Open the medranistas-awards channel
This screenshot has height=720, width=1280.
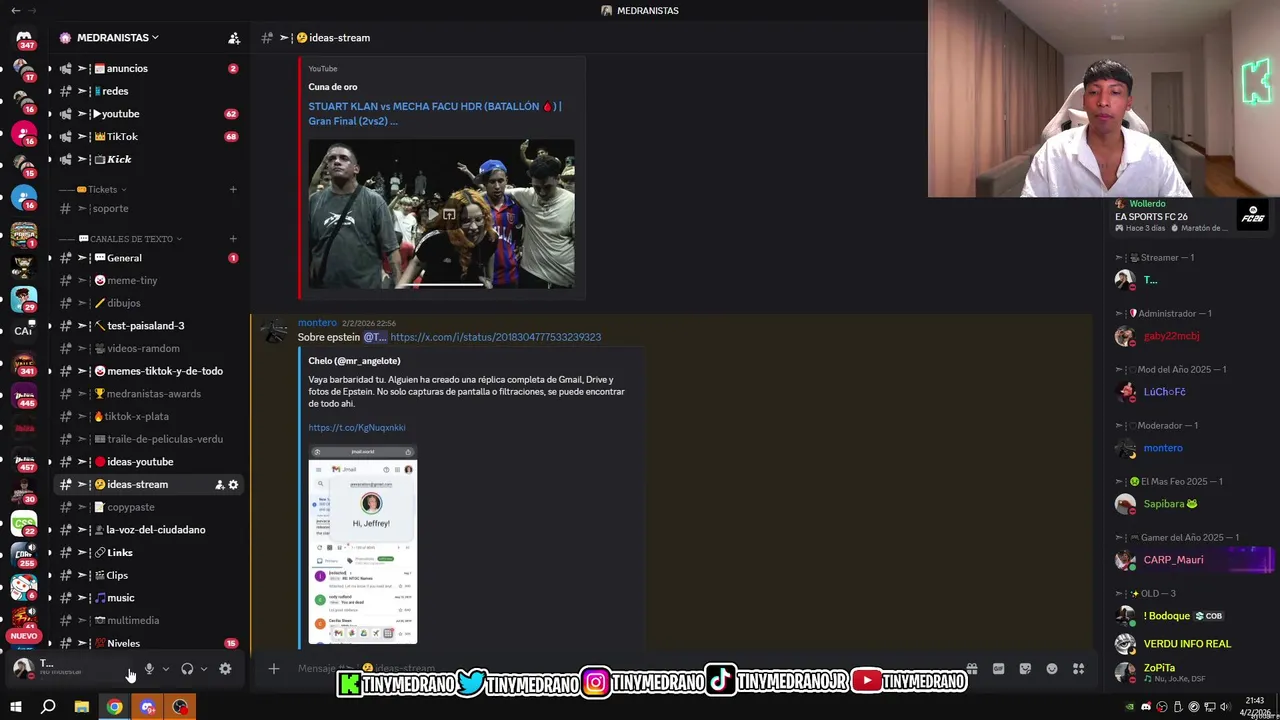[148, 394]
